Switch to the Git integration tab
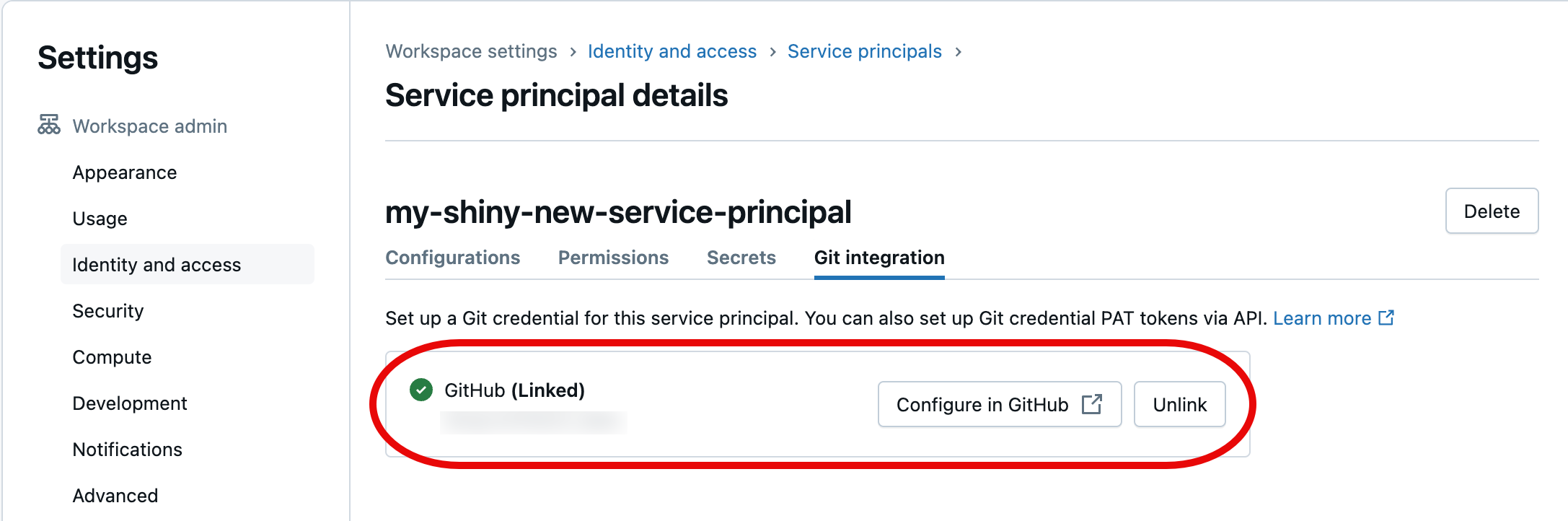The width and height of the screenshot is (1568, 521). tap(878, 258)
